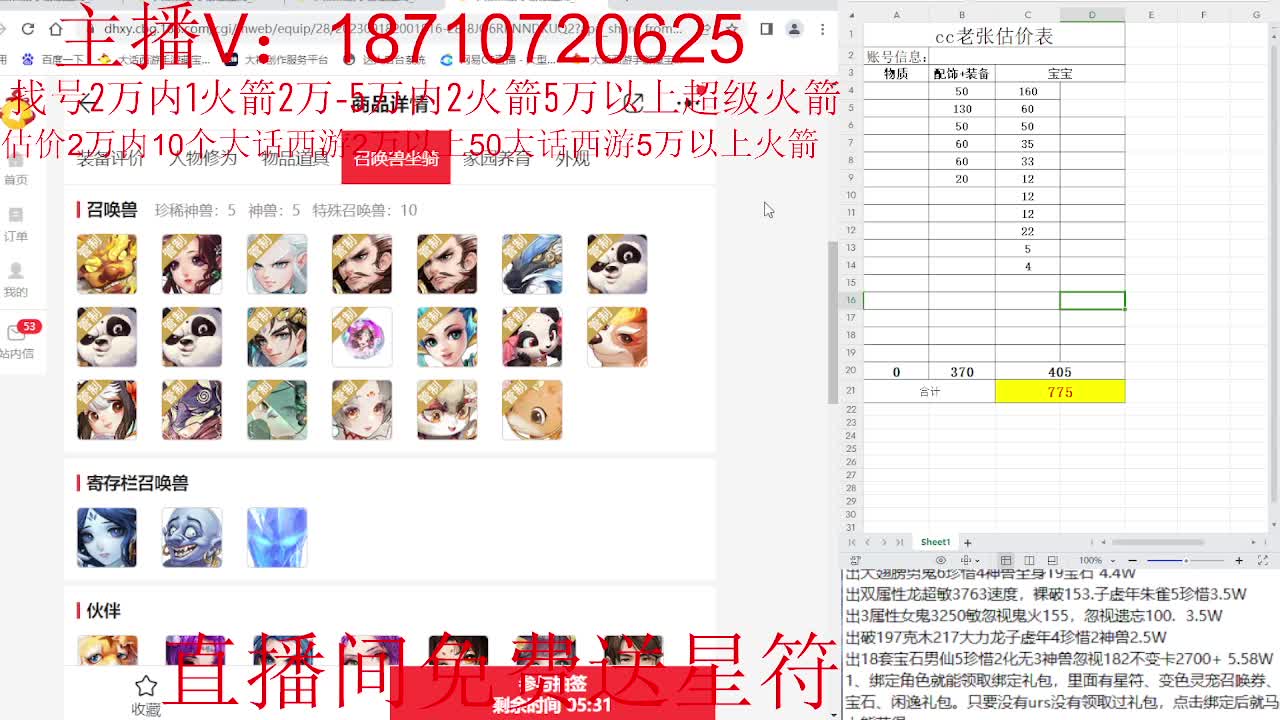This screenshot has width=1280, height=720.
Task: Reload the browser page
Action: point(27,29)
